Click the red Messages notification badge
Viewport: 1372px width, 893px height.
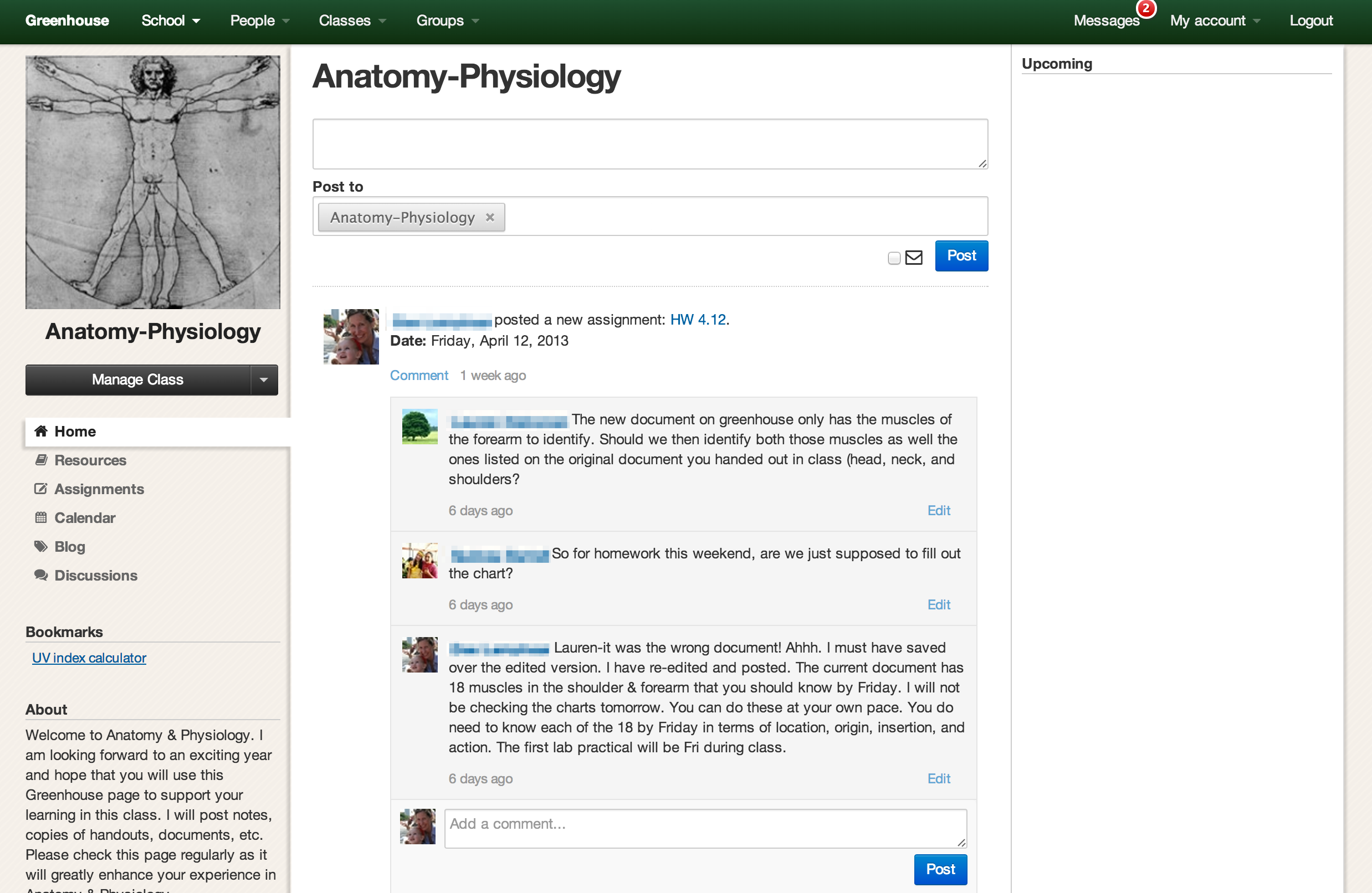1145,8
